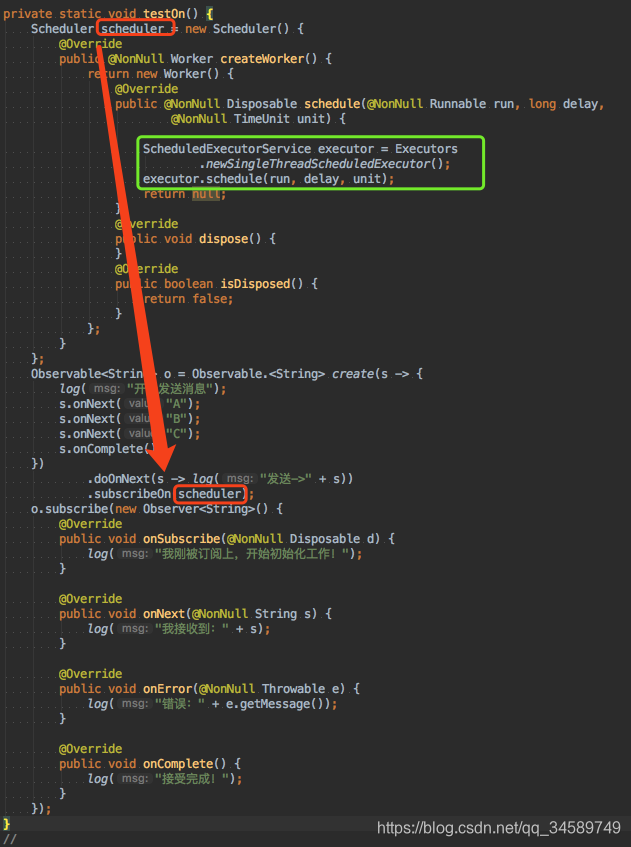Select the 'Disposable d' parameter
This screenshot has width=631, height=847.
[x=332, y=539]
